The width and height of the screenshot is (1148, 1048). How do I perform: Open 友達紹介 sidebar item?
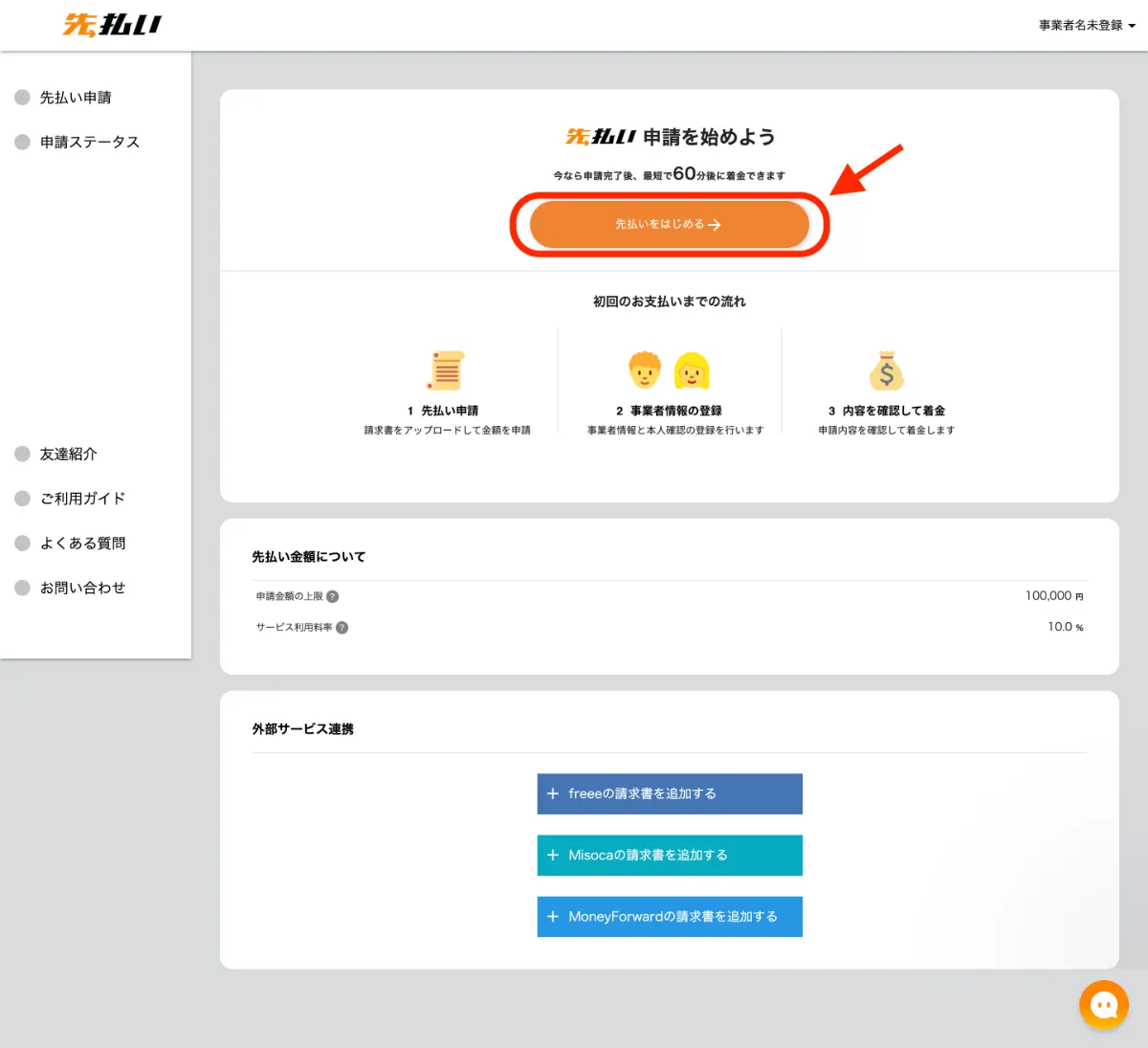click(x=69, y=454)
